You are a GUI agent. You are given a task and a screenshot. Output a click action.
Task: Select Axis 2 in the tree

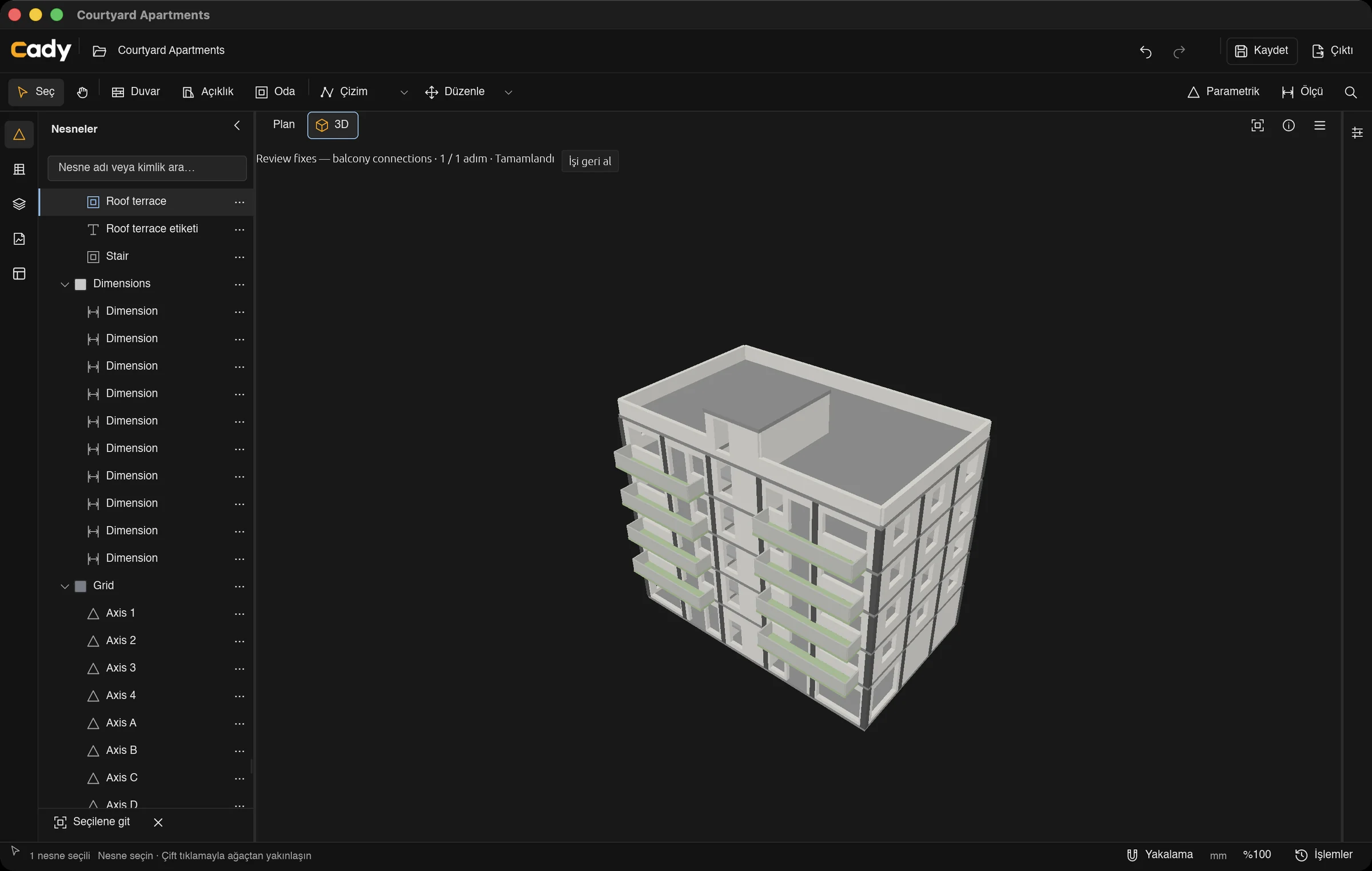coord(146,641)
